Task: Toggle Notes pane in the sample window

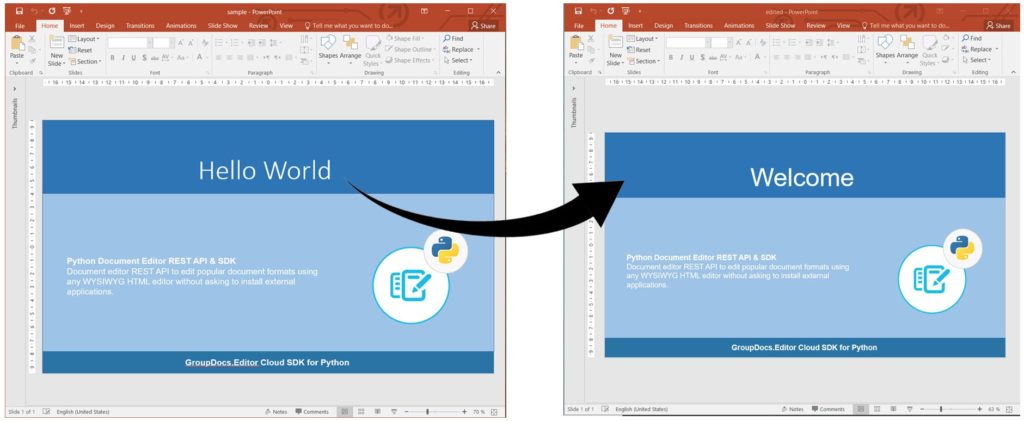Action: pyautogui.click(x=276, y=411)
